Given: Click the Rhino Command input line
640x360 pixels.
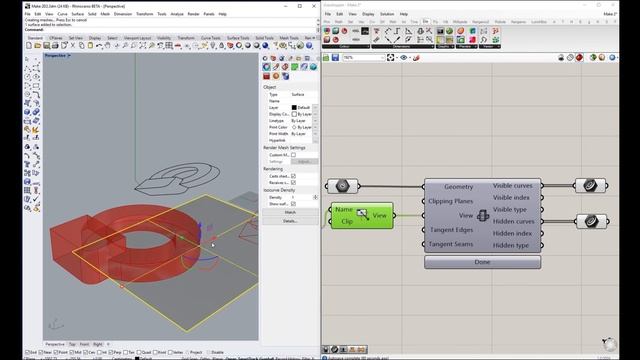Looking at the screenshot, I should pos(171,30).
